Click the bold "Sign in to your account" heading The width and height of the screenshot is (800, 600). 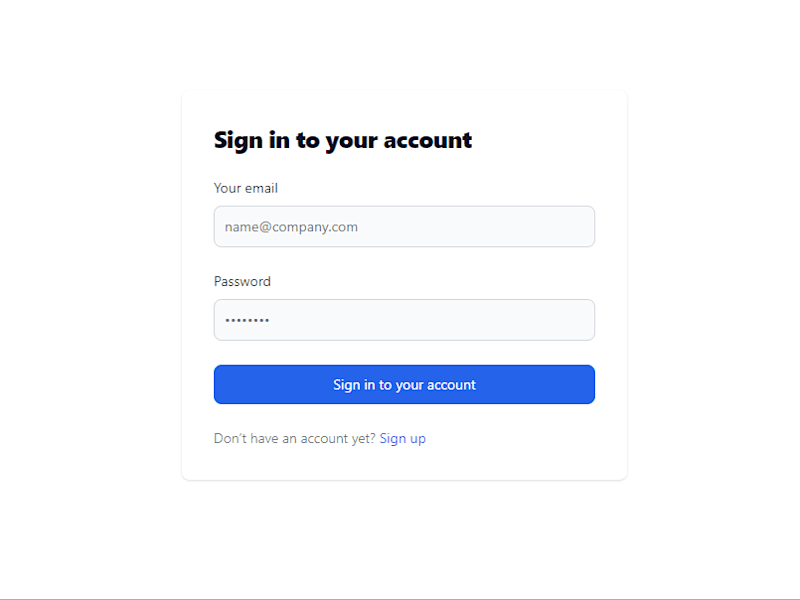pyautogui.click(x=343, y=140)
